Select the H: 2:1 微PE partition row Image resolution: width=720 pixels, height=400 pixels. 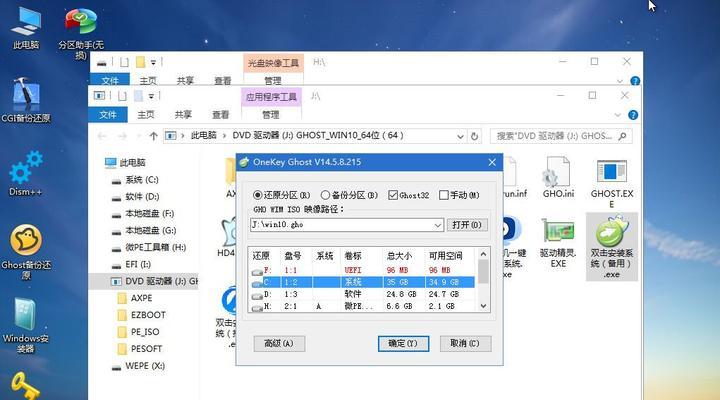tap(363, 306)
